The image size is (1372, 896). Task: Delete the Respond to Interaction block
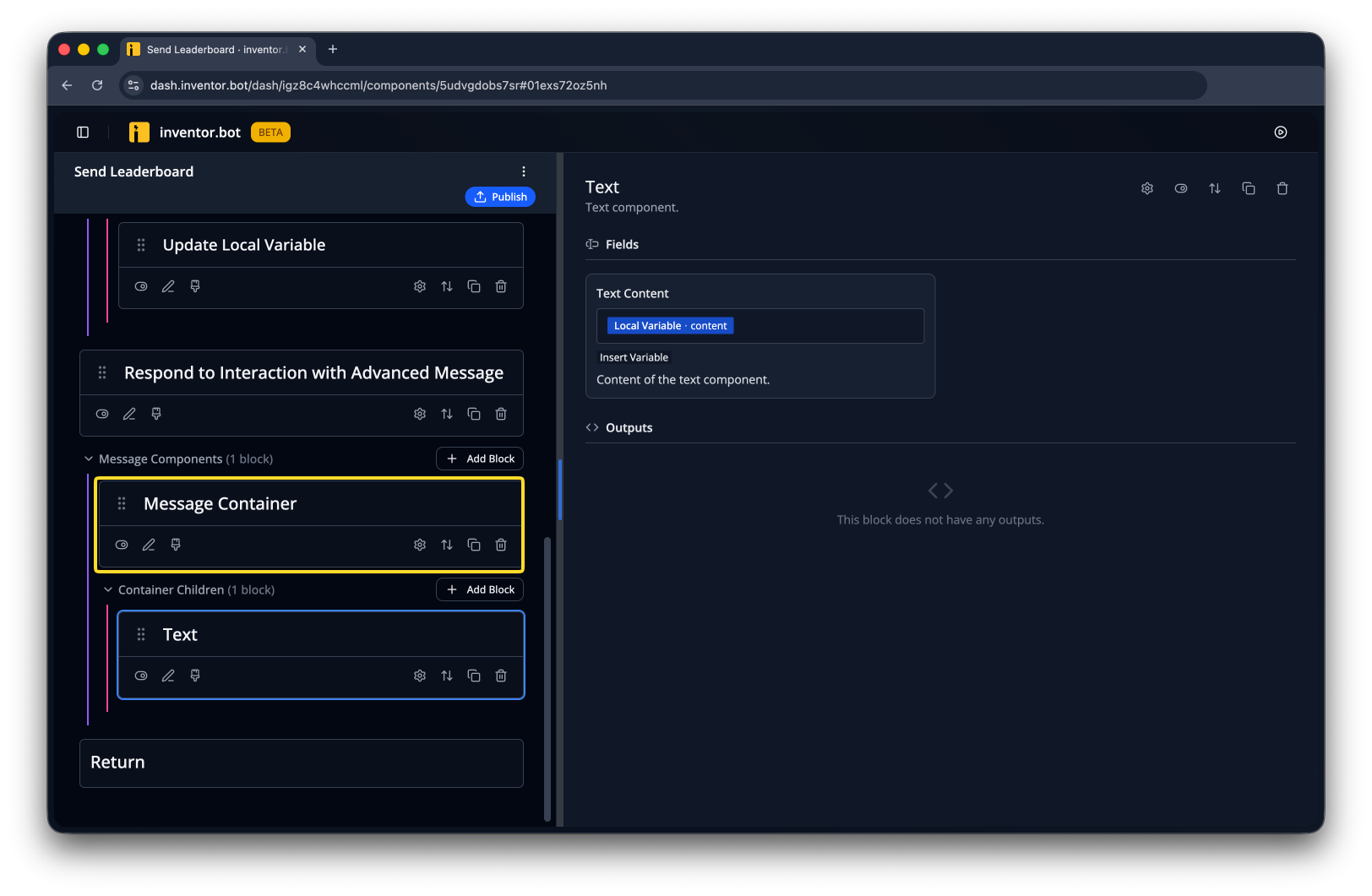(501, 415)
